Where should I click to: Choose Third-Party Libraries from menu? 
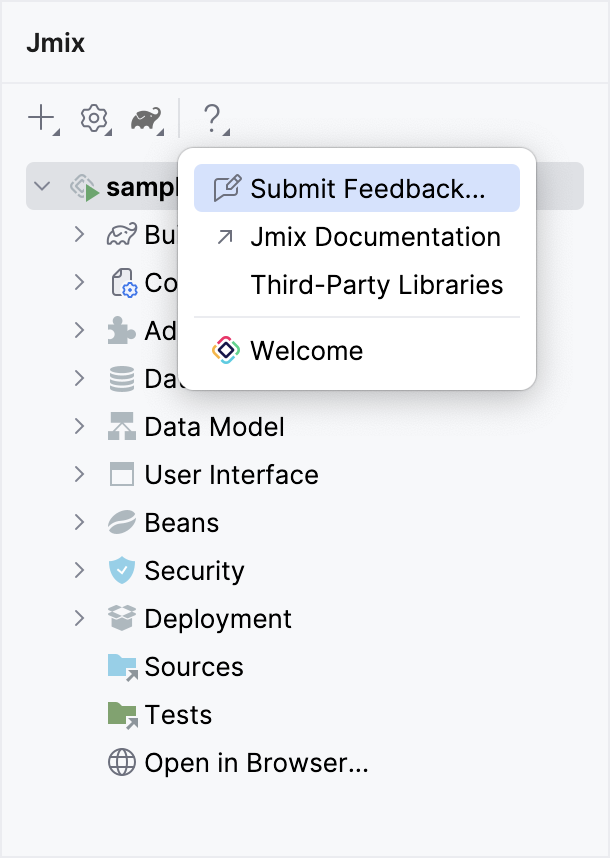pos(377,285)
